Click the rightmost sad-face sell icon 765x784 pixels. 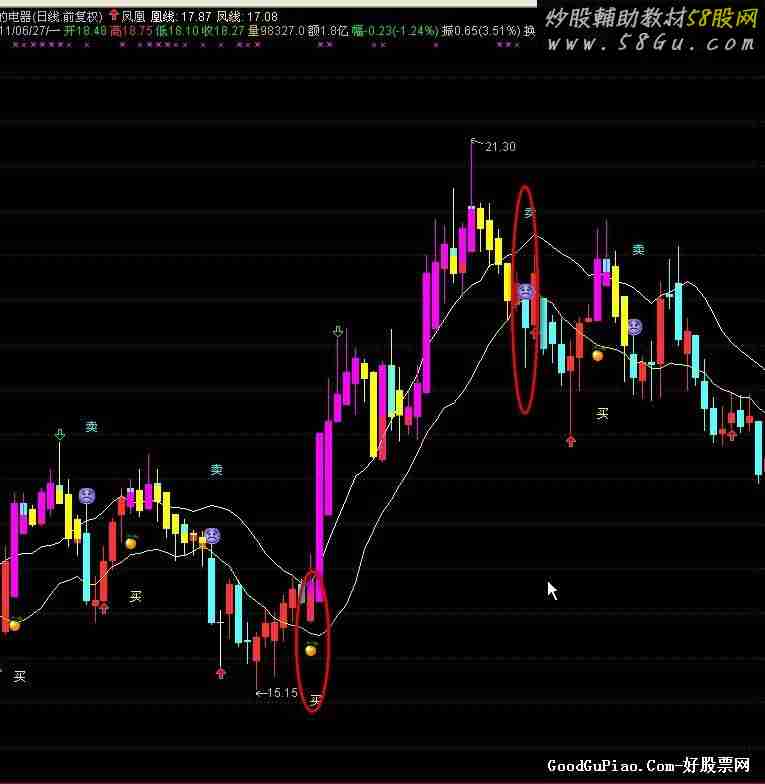(x=634, y=327)
